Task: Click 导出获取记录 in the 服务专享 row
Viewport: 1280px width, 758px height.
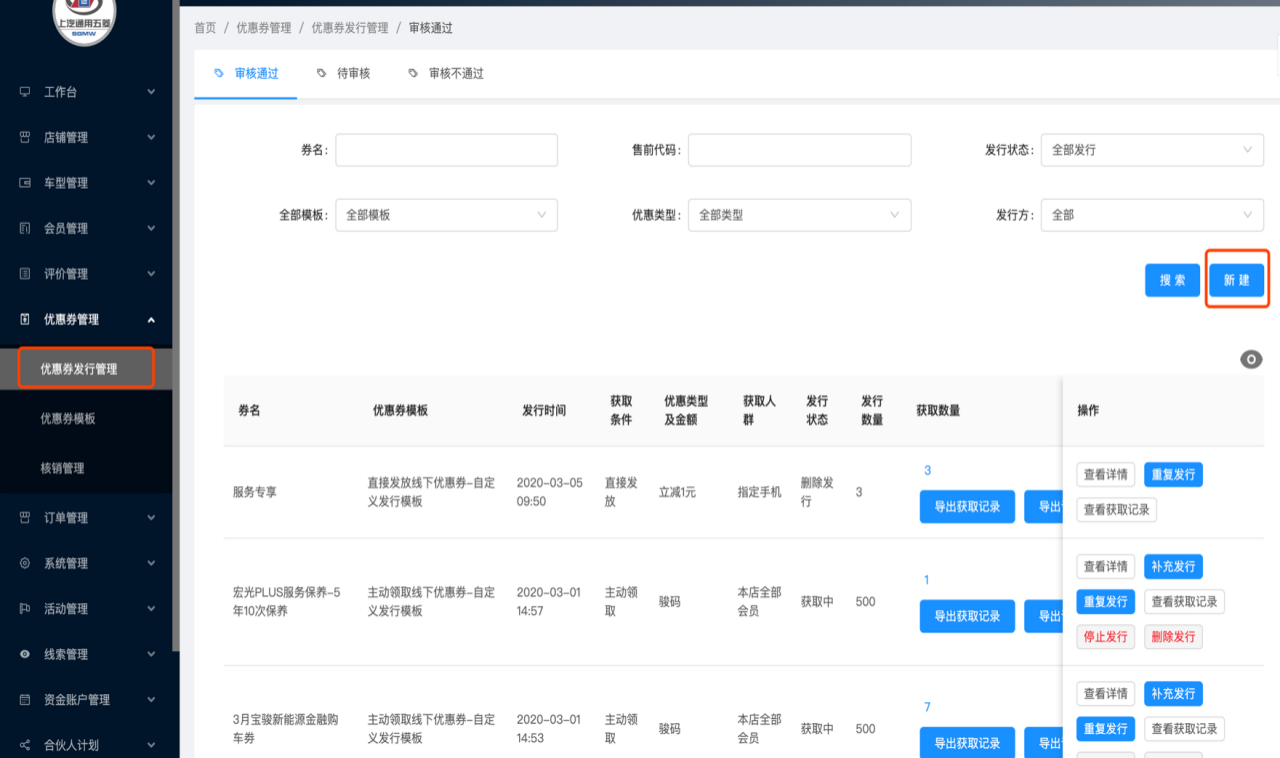Action: 967,507
